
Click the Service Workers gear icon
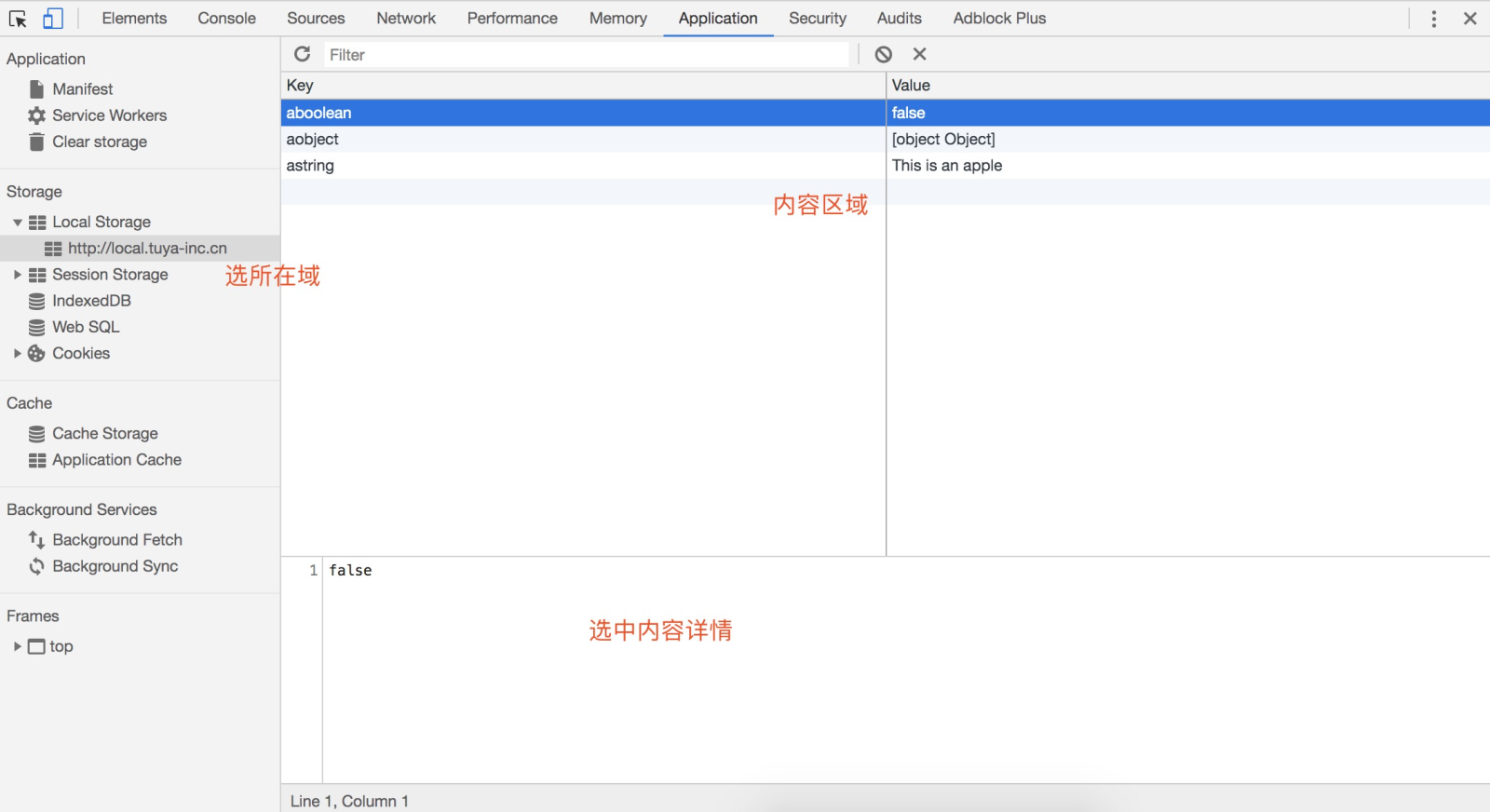(36, 115)
